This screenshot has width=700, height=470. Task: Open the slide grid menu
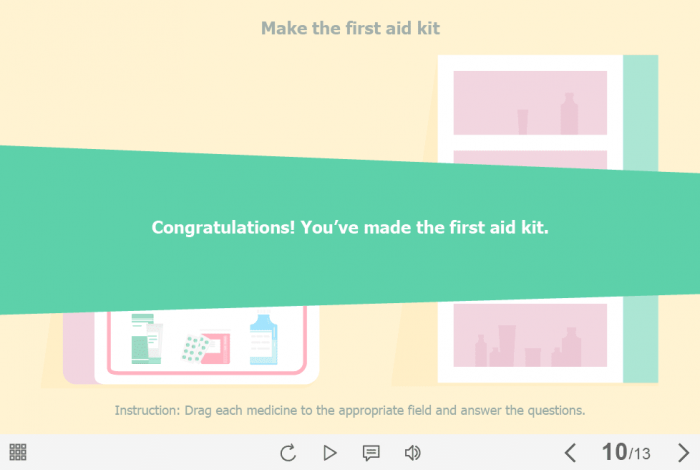[x=18, y=452]
